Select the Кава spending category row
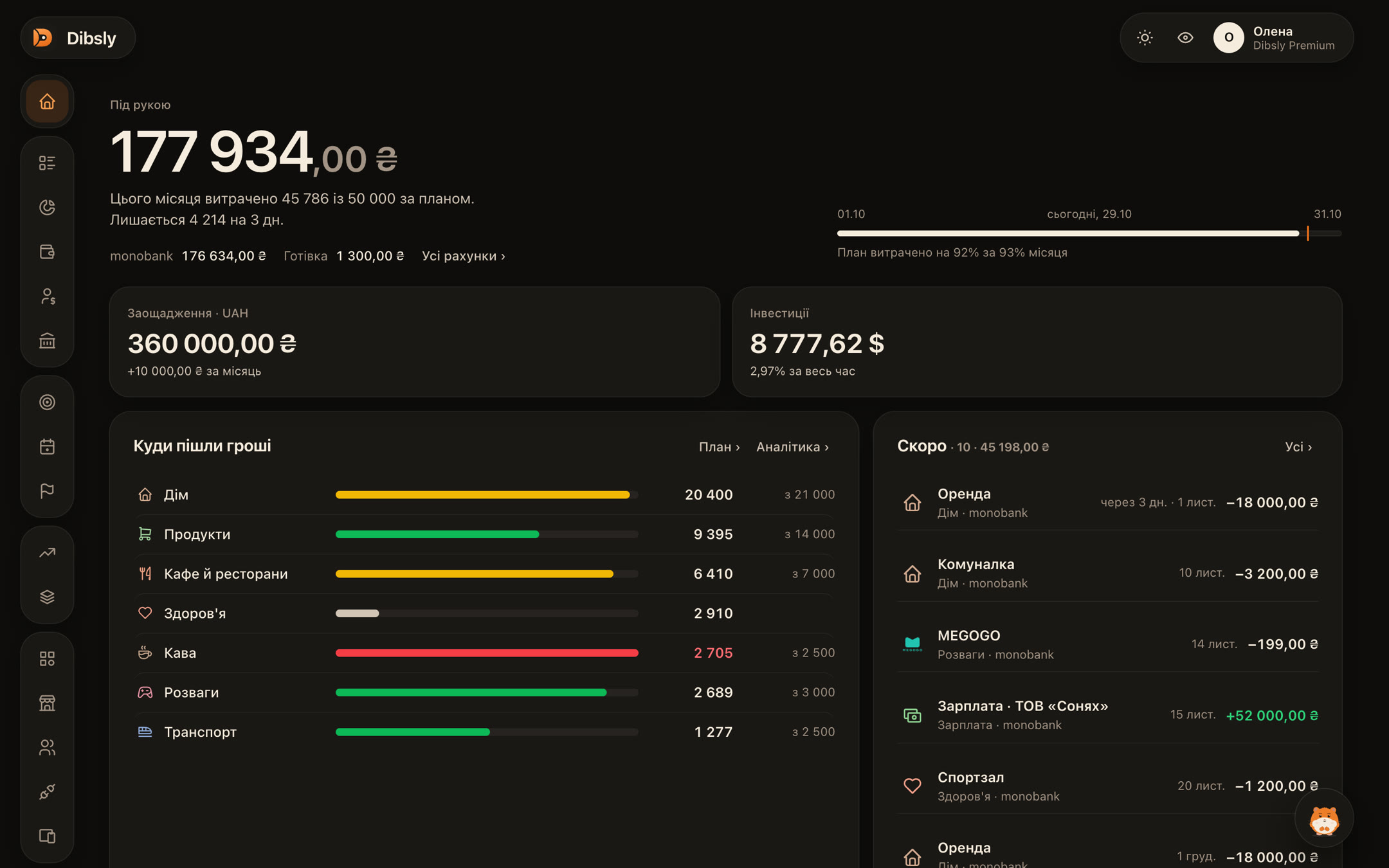 click(x=486, y=653)
